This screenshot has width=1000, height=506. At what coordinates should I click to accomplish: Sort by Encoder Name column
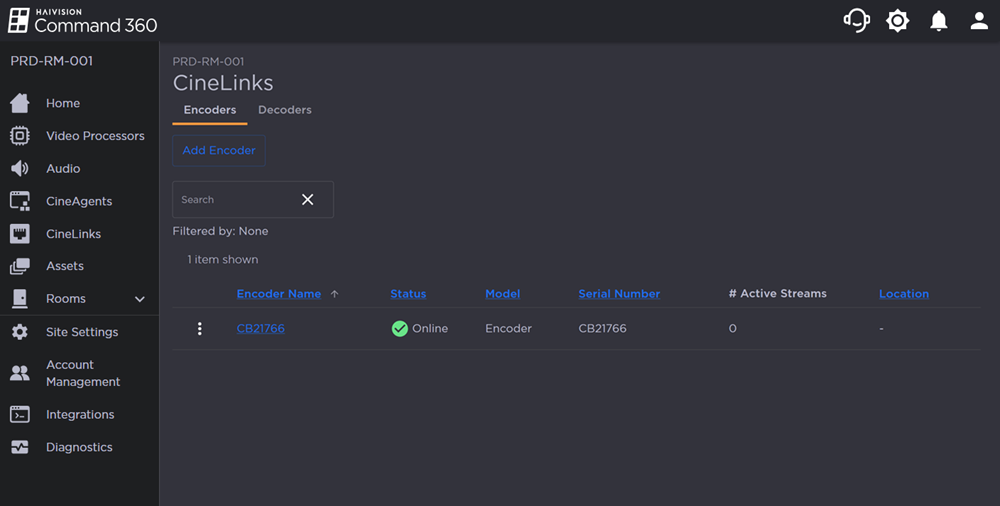point(279,294)
